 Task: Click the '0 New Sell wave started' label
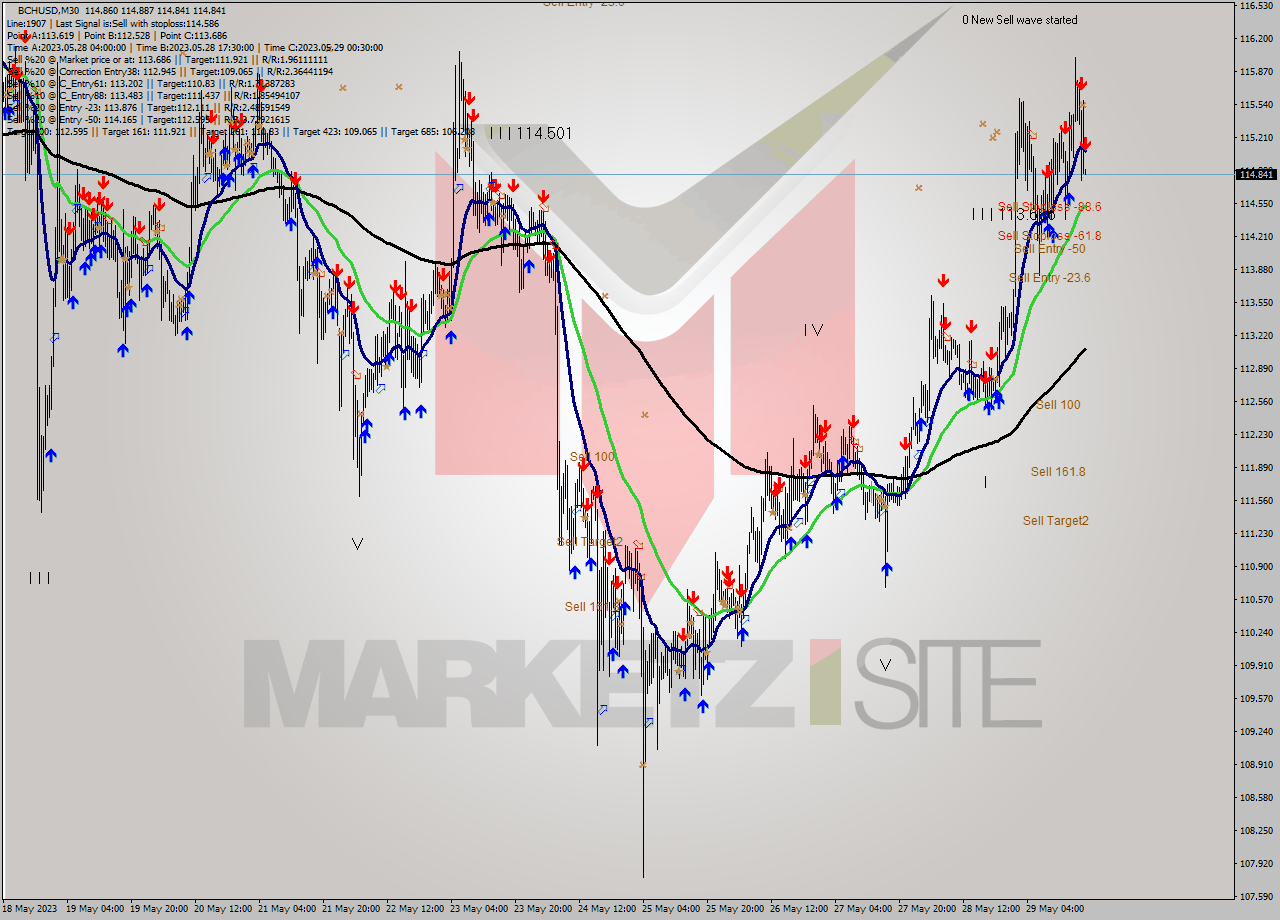[x=1020, y=20]
